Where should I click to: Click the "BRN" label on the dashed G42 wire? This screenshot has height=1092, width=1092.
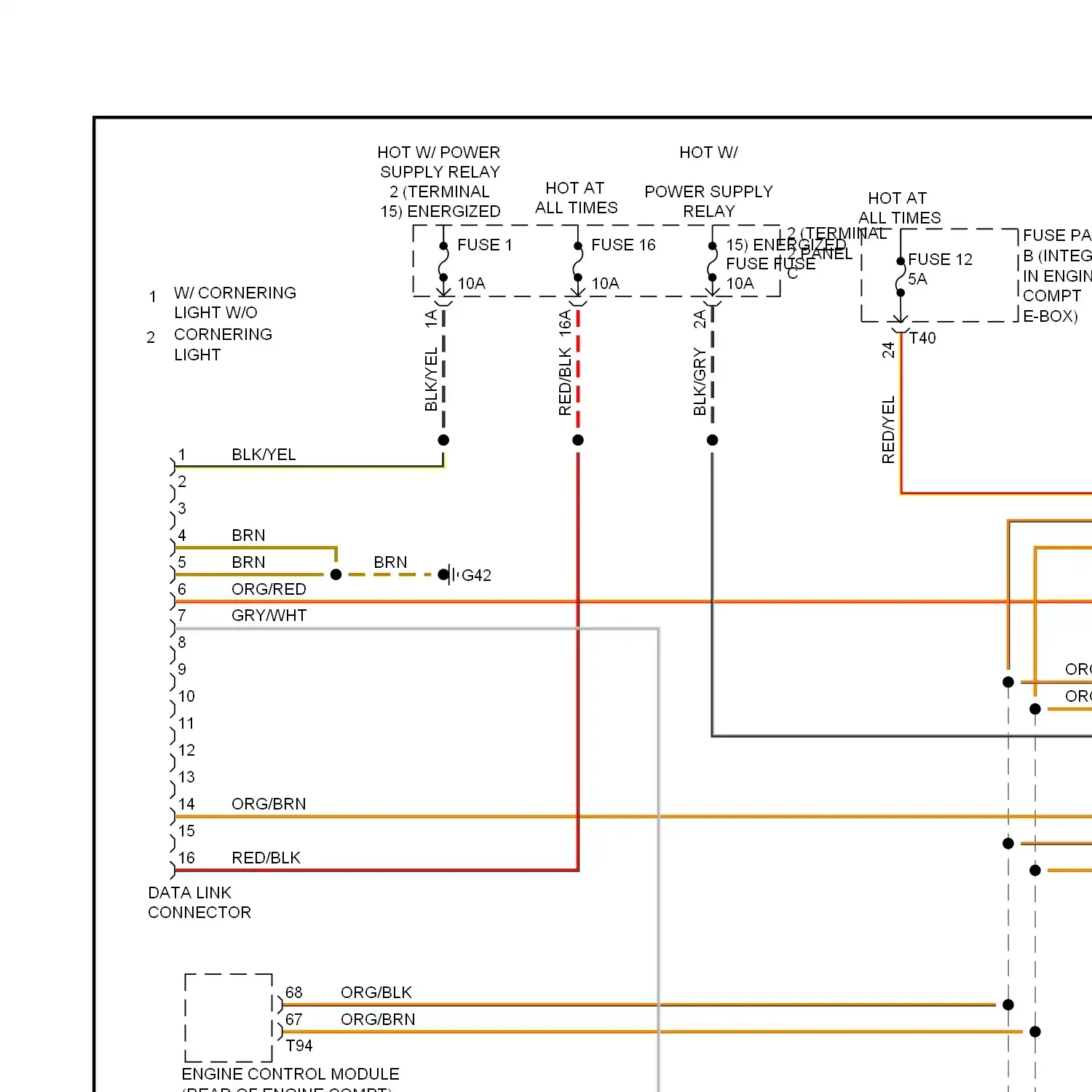(390, 563)
